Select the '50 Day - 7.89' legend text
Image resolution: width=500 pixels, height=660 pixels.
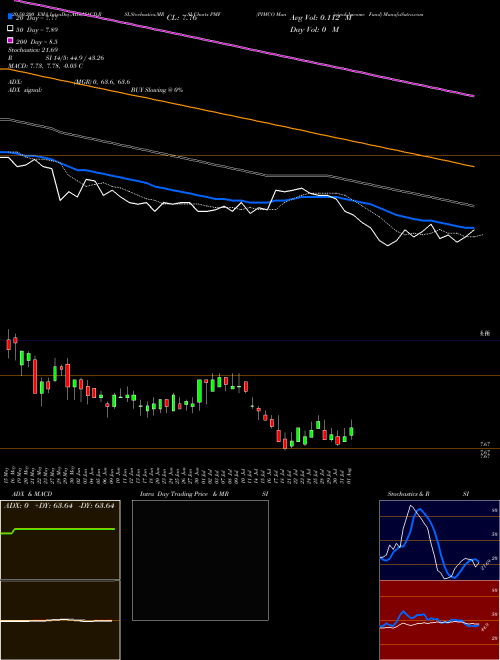(x=37, y=29)
